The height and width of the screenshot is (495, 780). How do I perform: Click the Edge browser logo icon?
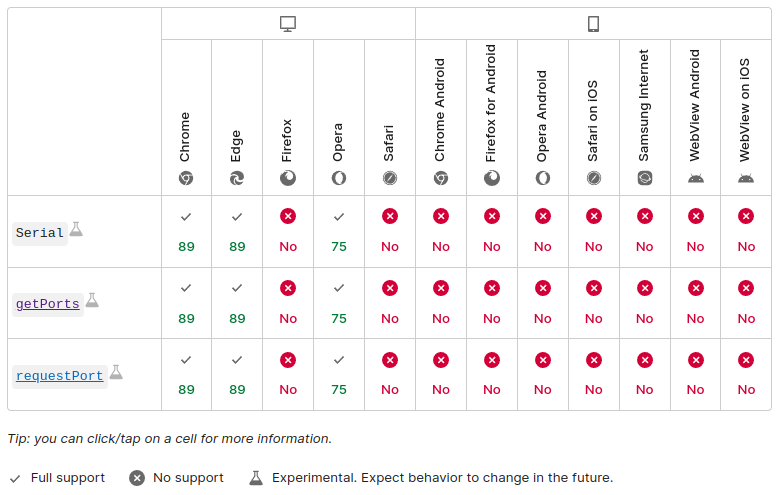(x=237, y=178)
